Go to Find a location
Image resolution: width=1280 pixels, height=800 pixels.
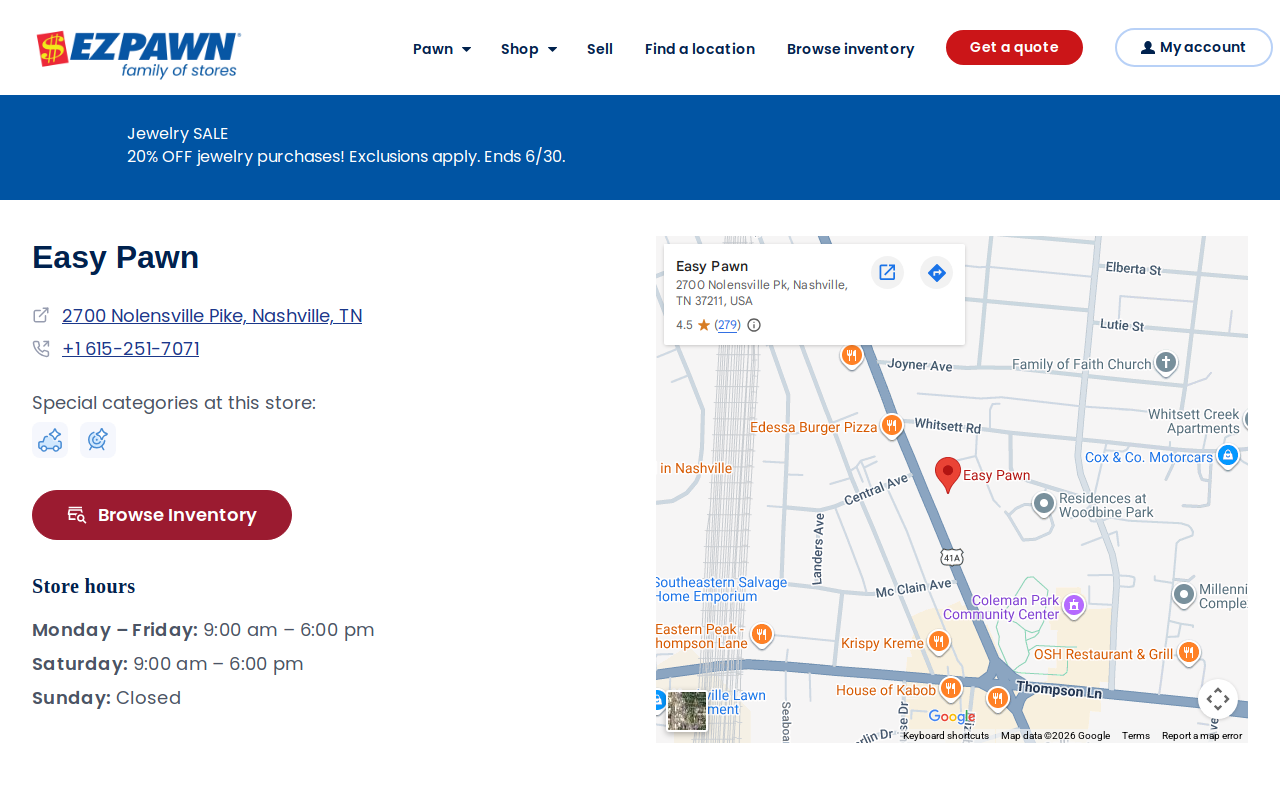700,49
